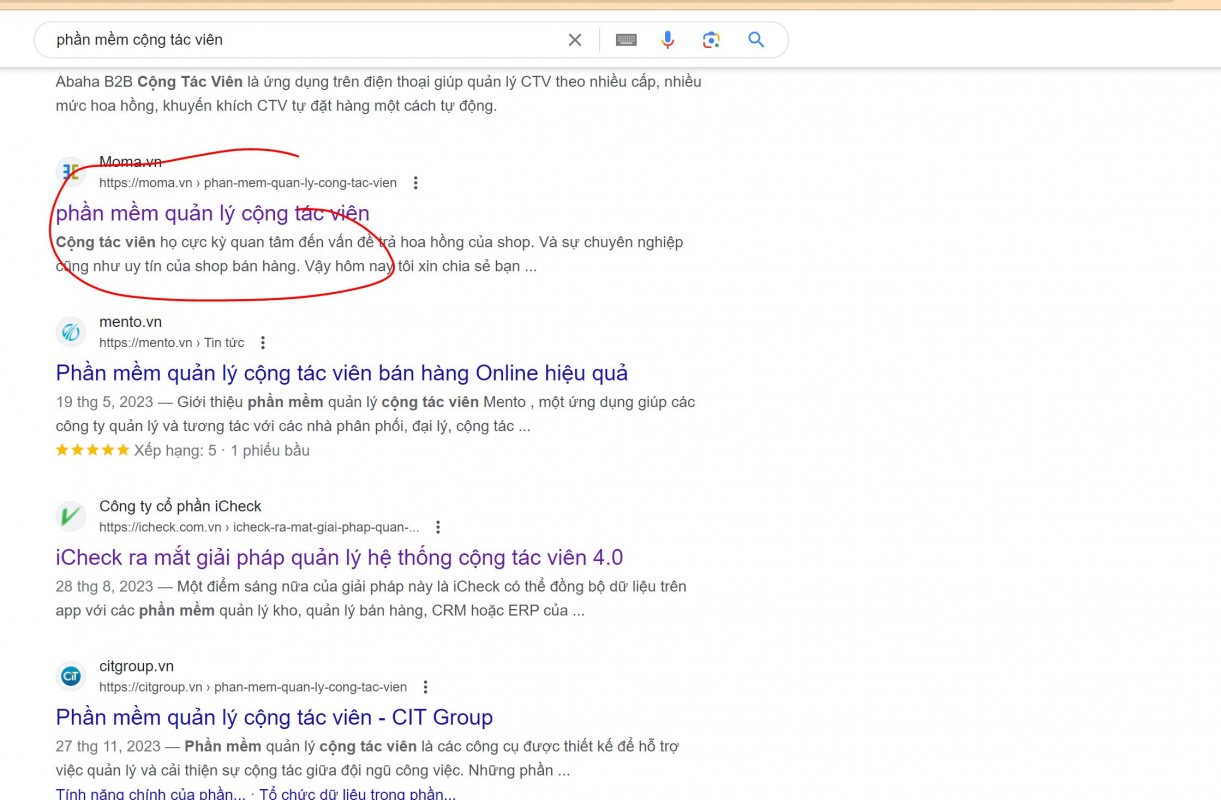Open 'iCheck ra mắt giải pháp' result
The height and width of the screenshot is (800, 1221).
[339, 557]
